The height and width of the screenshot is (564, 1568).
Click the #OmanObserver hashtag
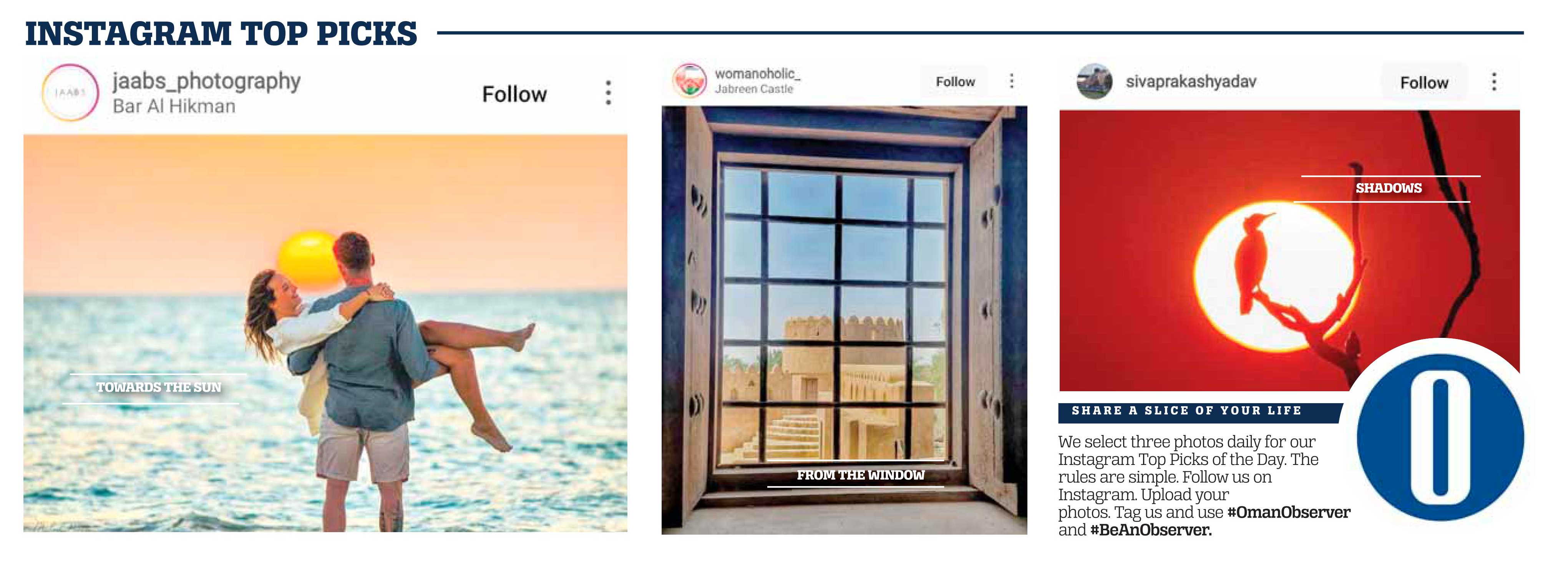tap(1289, 512)
